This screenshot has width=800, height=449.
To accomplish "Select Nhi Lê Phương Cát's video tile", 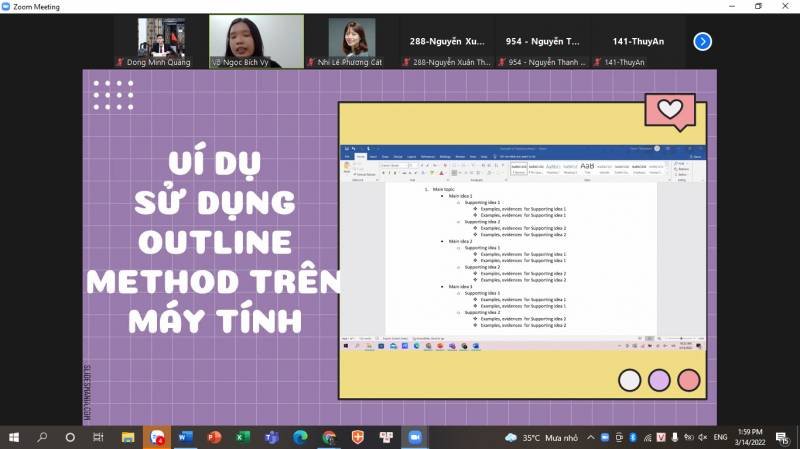I will pyautogui.click(x=352, y=41).
